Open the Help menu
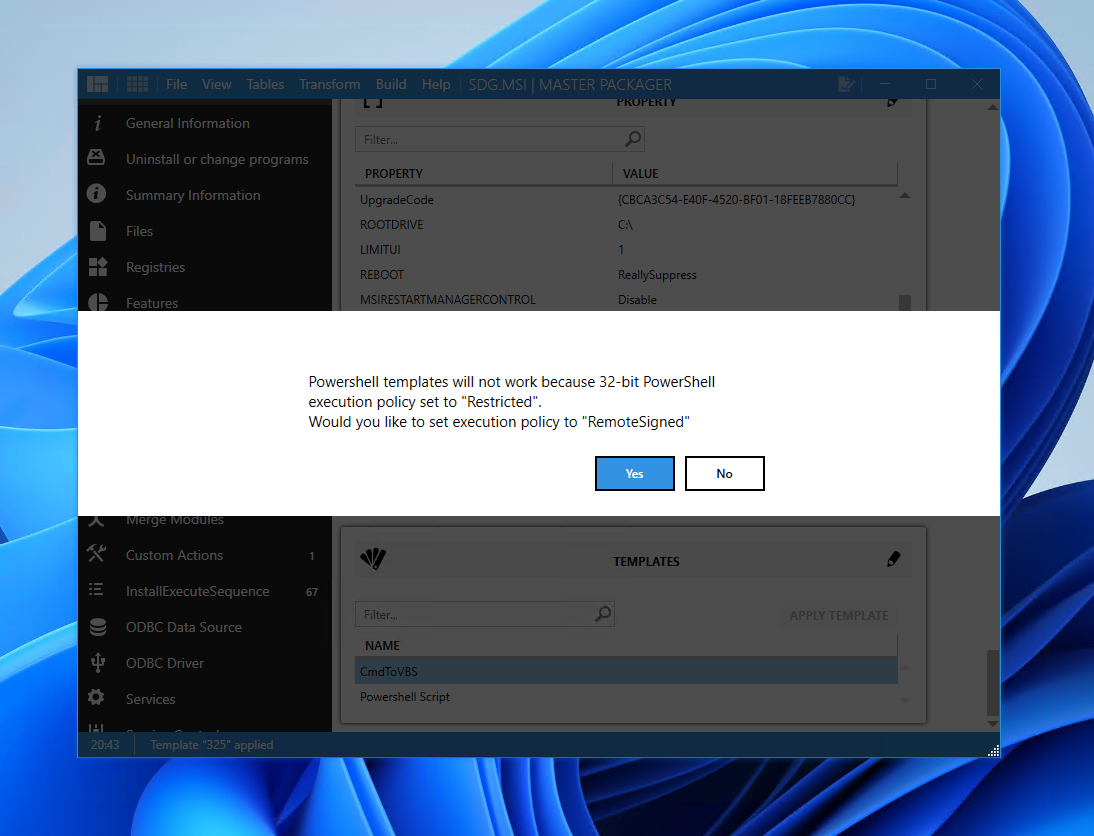 pos(436,84)
